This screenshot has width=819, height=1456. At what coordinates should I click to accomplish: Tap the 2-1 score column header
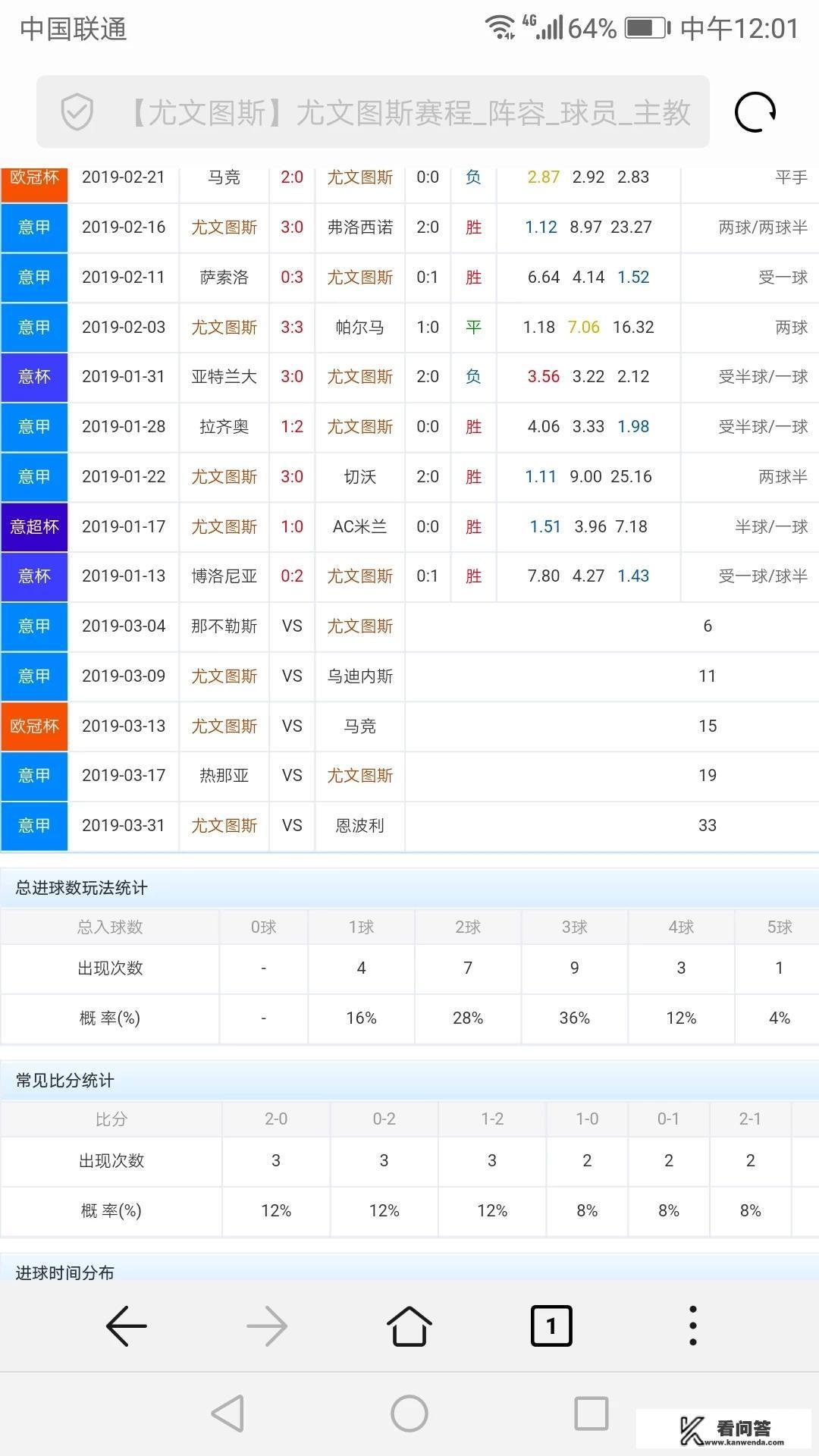[750, 1119]
